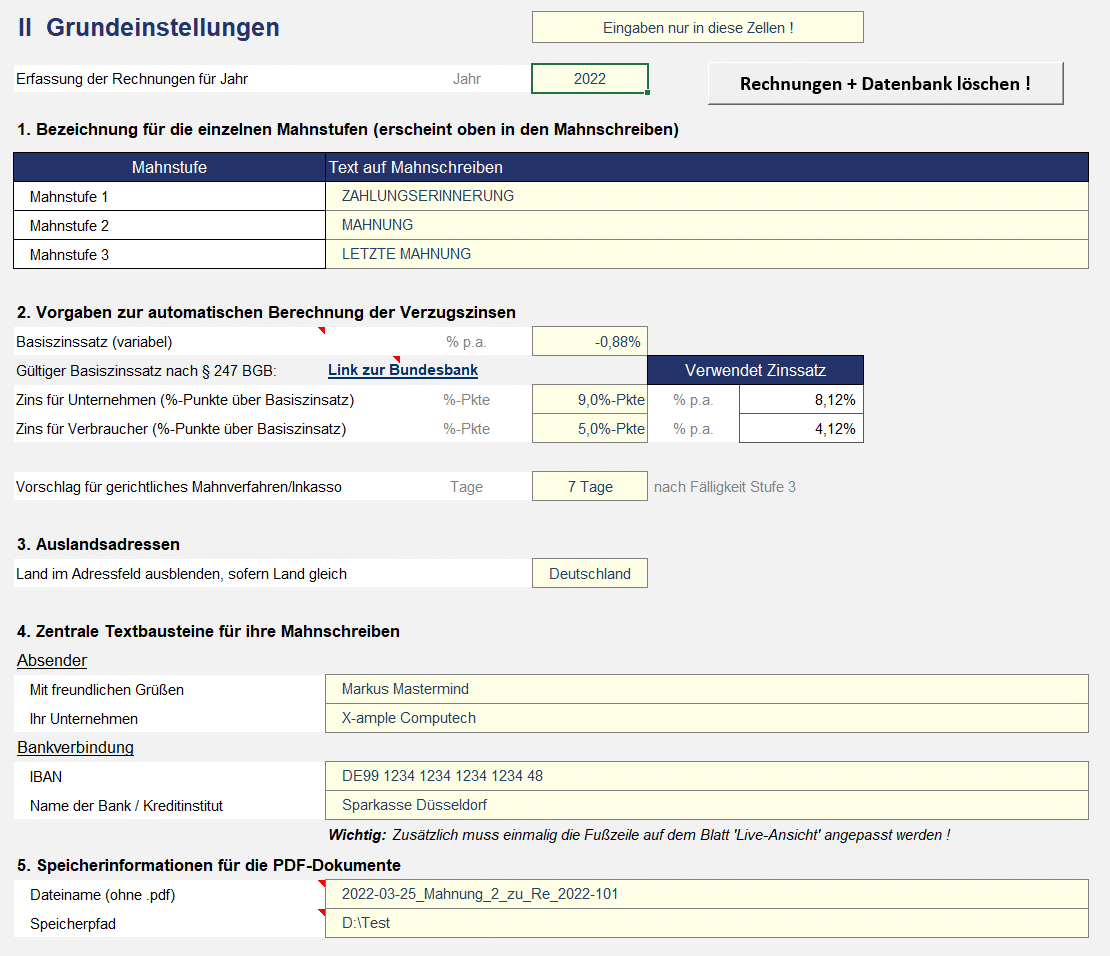Viewport: 1110px width, 956px height.
Task: Click the Mahnstufe column header
Action: (x=169, y=167)
